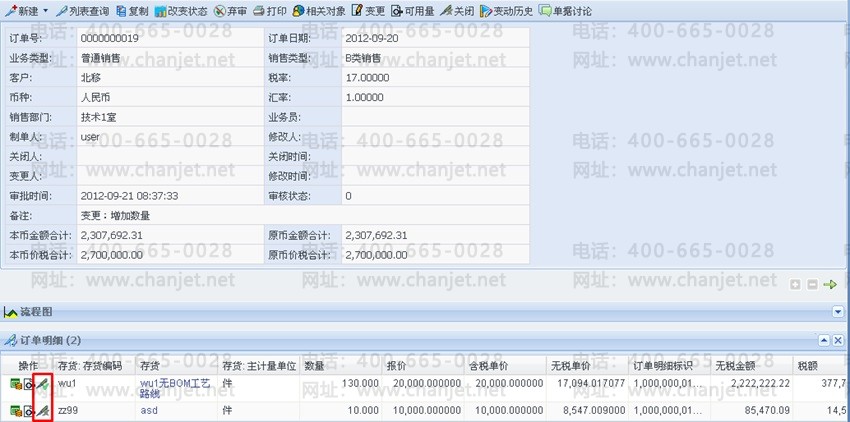Click tax-free unit price 17,094.017077

[591, 383]
